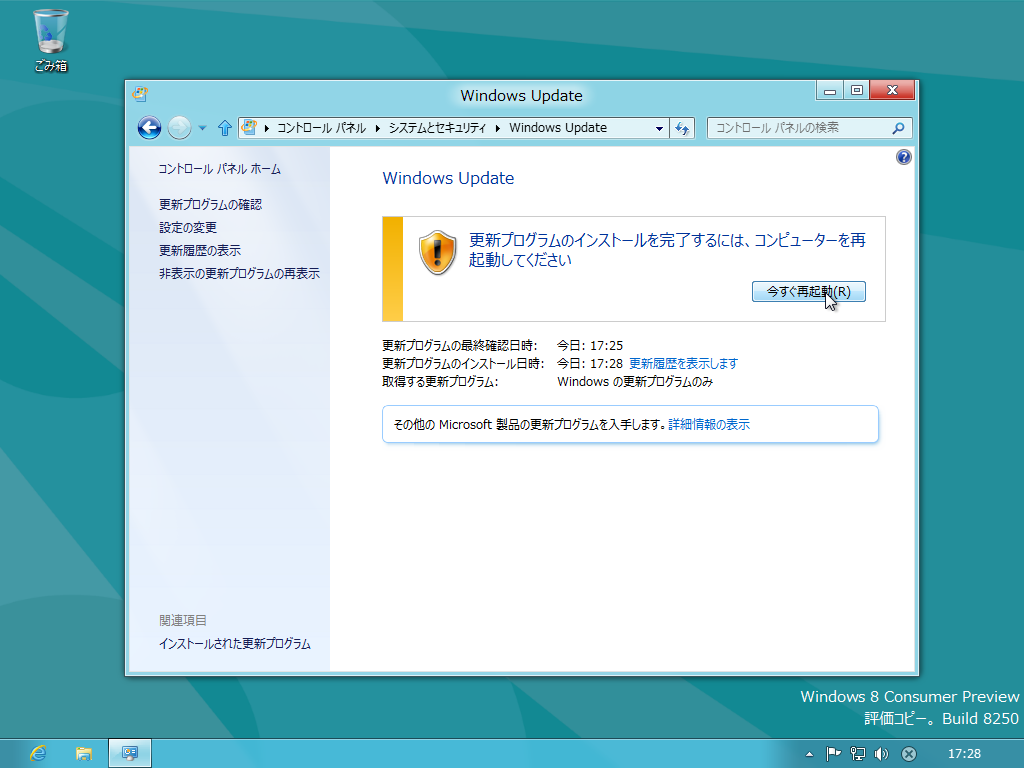The width and height of the screenshot is (1024, 768).
Task: Expand the root breadcrumb arrow before コントロール パネル
Action: click(x=267, y=128)
